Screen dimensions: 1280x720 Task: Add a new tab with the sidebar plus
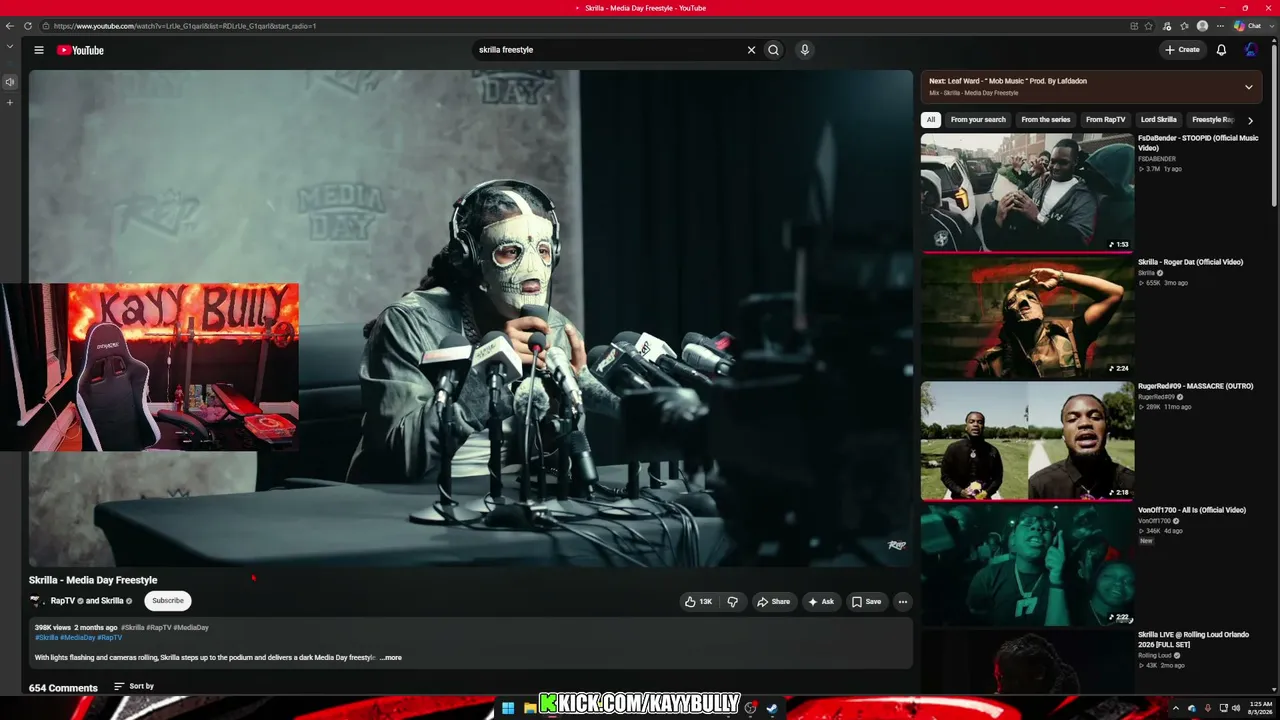click(10, 102)
